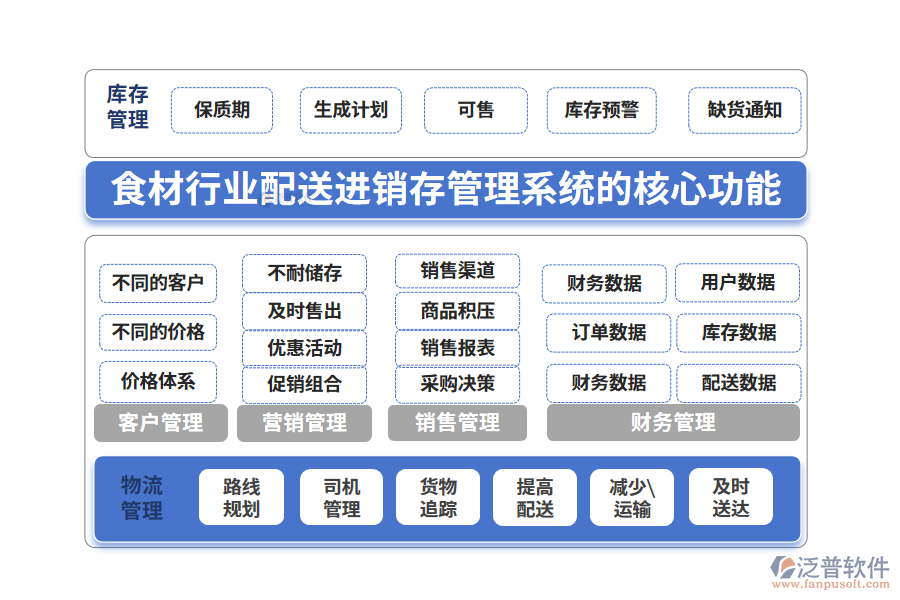Select the 司机管理 driver management item
Screen dimensions: 900x600
click(340, 496)
